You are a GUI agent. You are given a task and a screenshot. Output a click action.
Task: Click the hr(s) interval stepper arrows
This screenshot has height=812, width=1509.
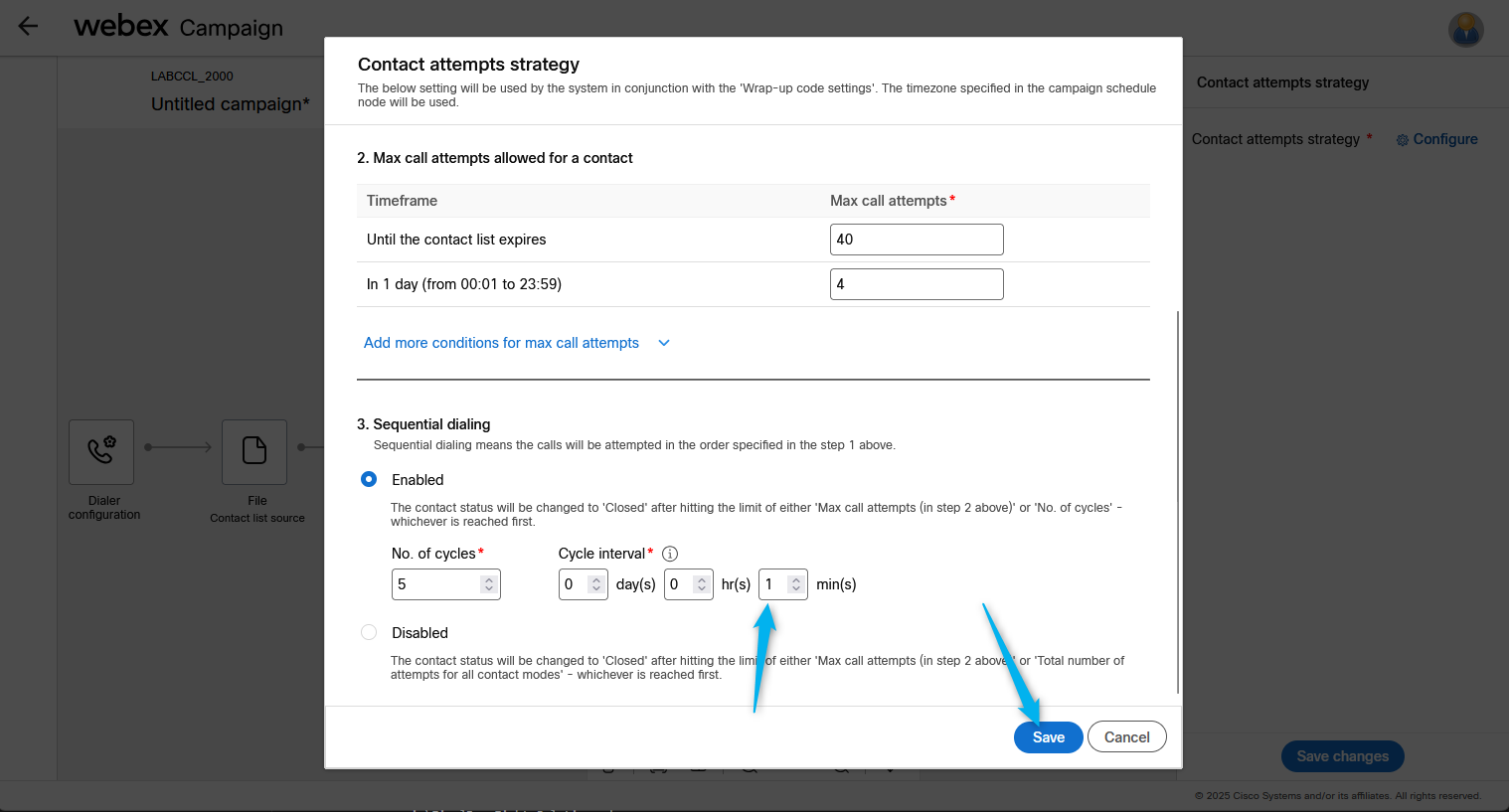[x=701, y=584]
